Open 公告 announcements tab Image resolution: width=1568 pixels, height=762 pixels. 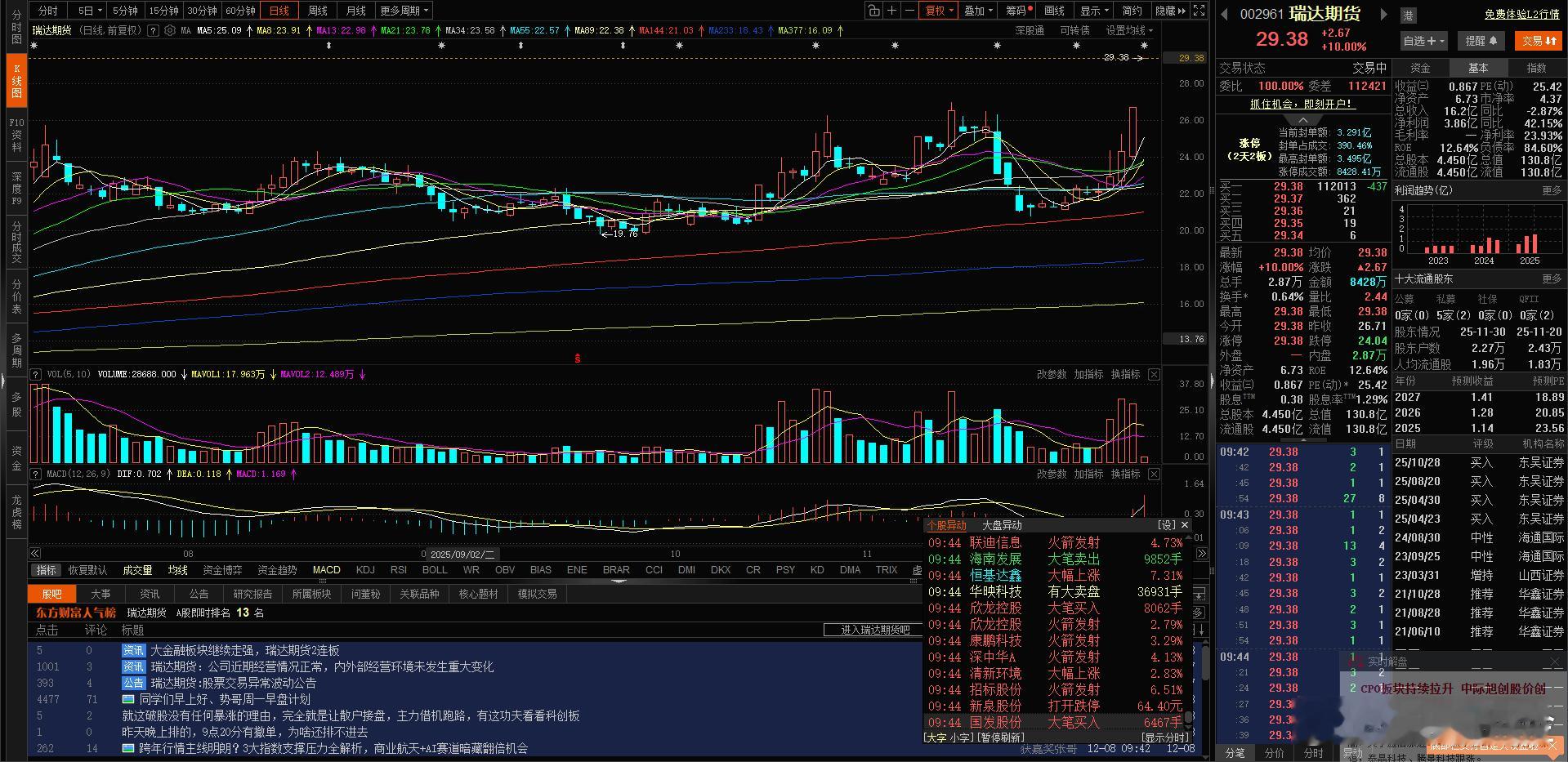[199, 594]
